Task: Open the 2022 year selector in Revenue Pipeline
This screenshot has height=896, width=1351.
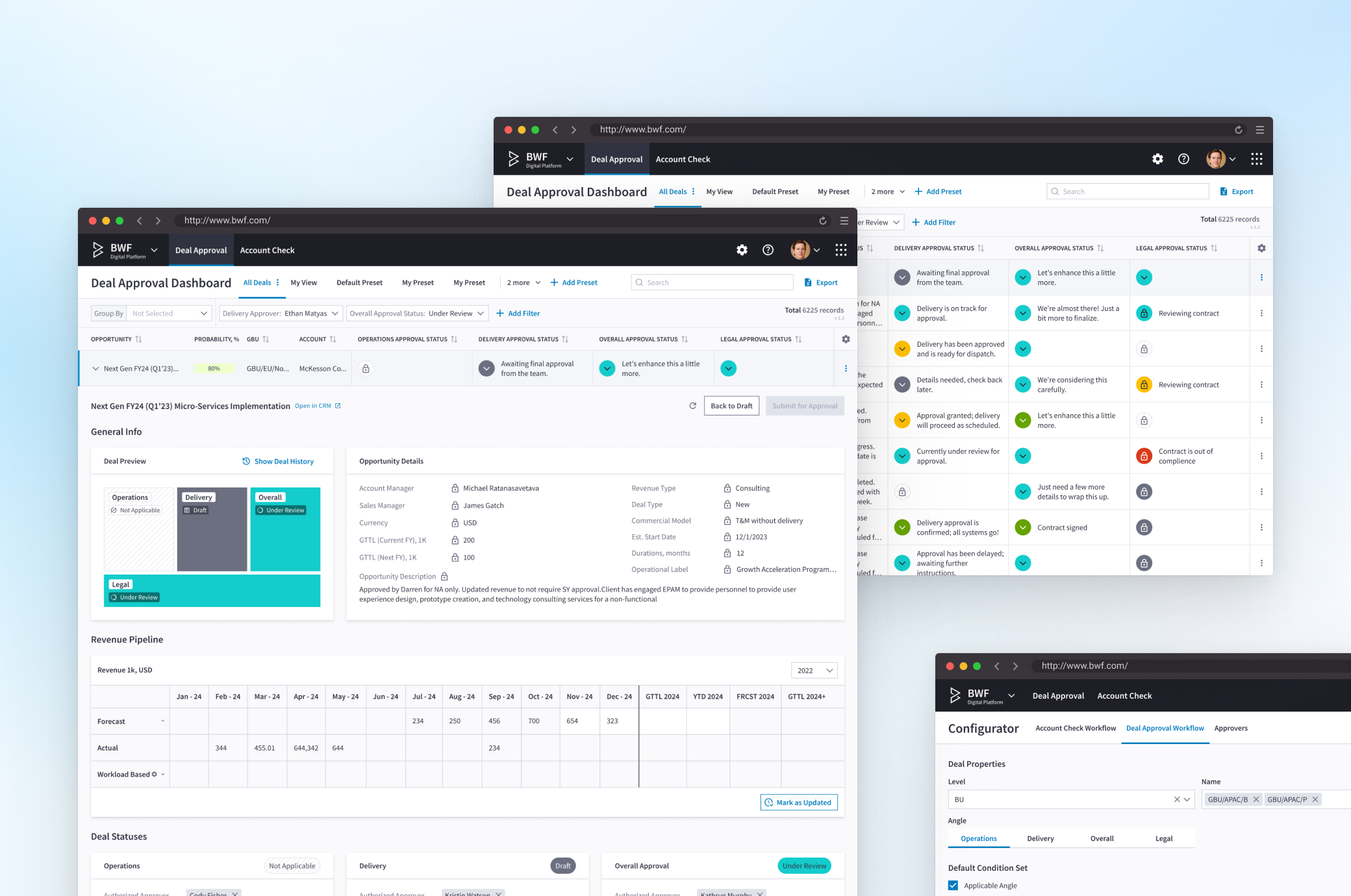Action: [813, 669]
